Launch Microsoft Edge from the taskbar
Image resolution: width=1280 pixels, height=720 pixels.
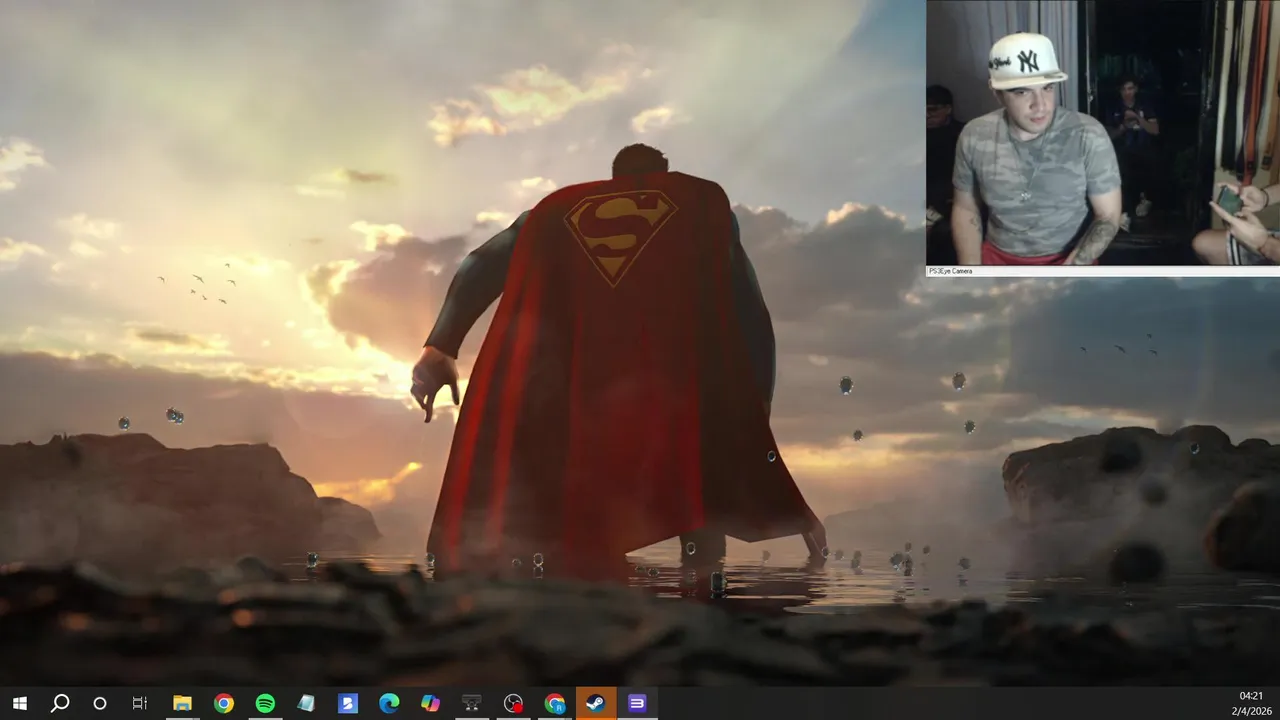pyautogui.click(x=389, y=704)
